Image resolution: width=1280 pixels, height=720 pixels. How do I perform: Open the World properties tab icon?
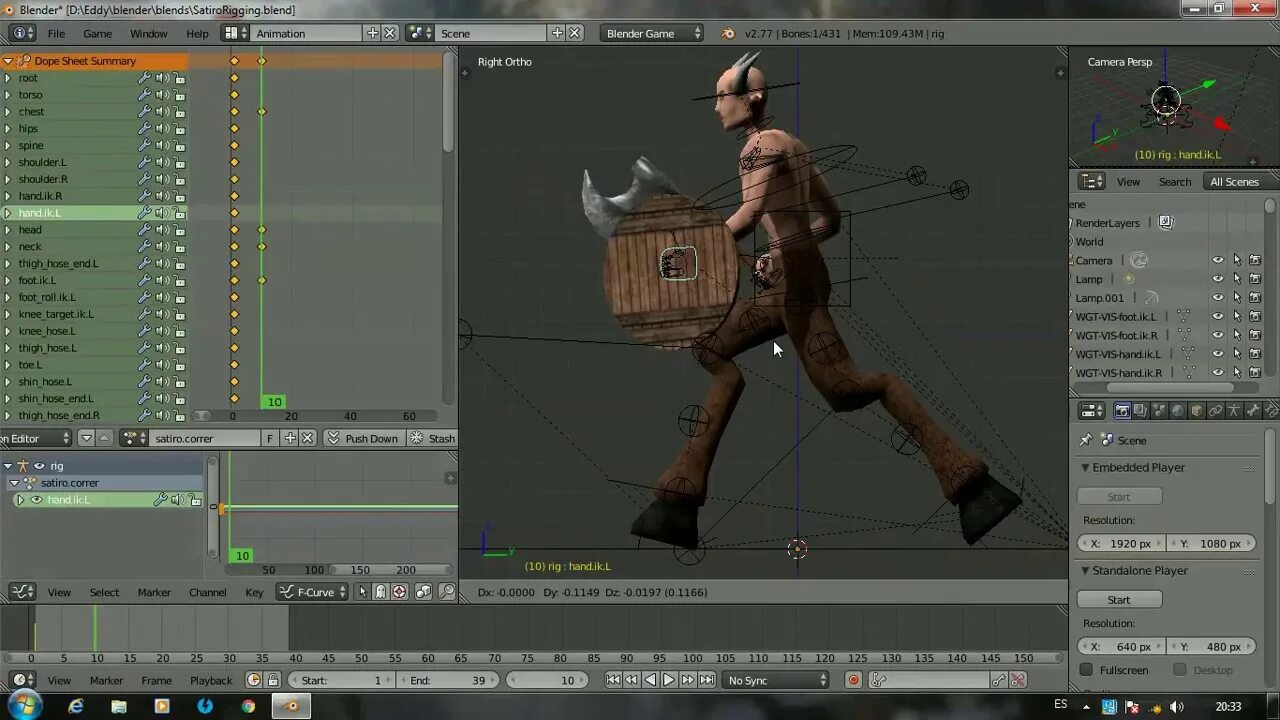pyautogui.click(x=1178, y=411)
